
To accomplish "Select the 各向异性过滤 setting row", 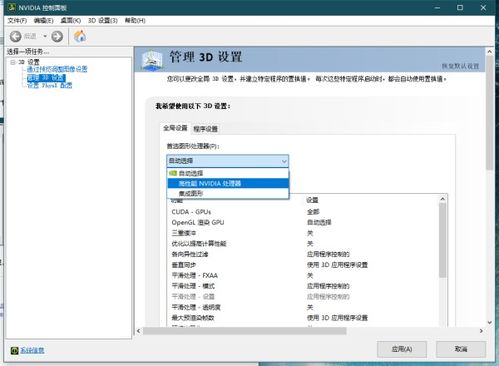I will (x=303, y=254).
